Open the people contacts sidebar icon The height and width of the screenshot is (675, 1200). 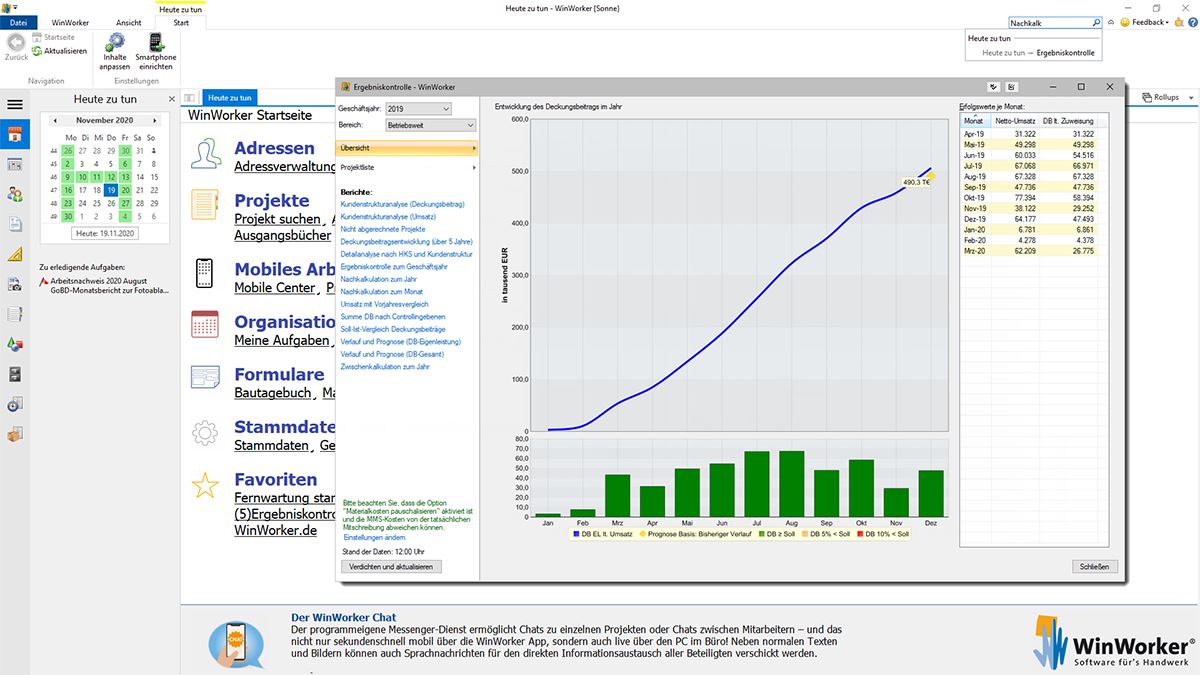(14, 194)
